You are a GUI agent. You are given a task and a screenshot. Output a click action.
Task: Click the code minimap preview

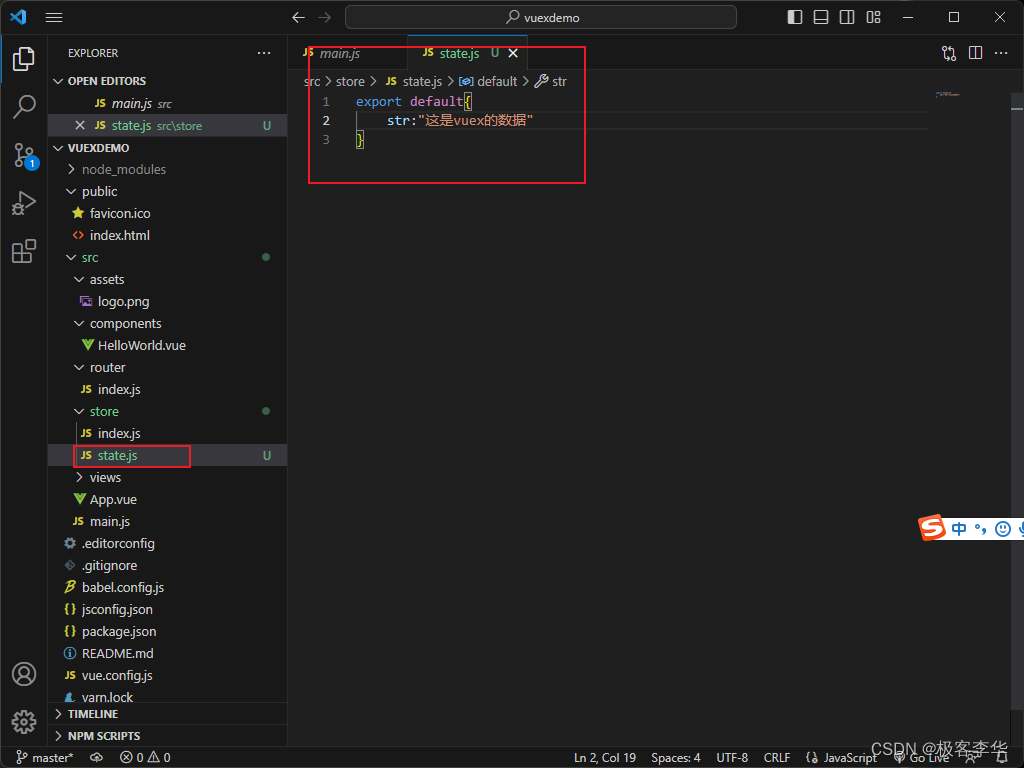pos(947,95)
